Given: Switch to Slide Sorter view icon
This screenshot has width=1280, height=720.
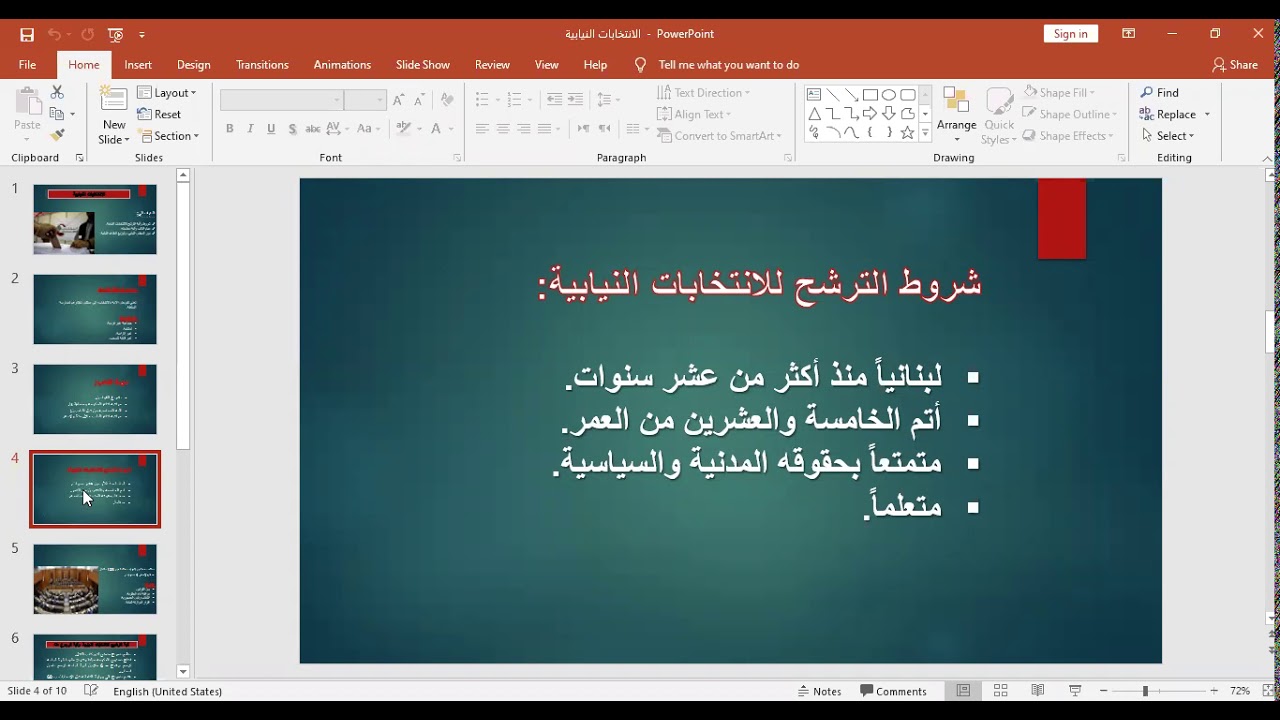Looking at the screenshot, I should point(1001,691).
